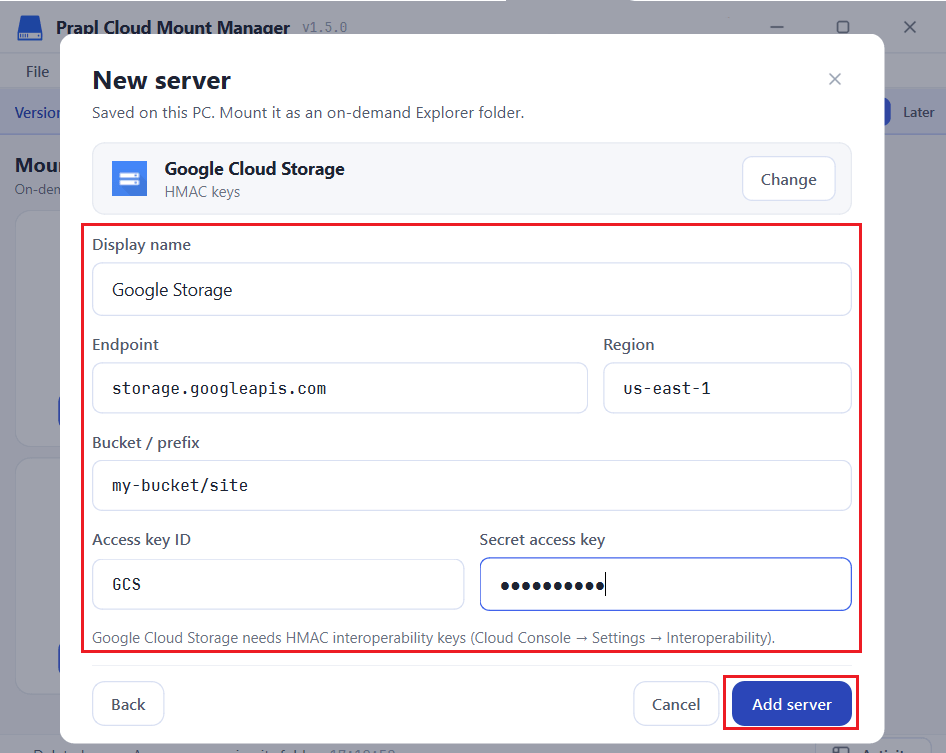This screenshot has height=753, width=946.
Task: Click the Add server button
Action: coord(792,704)
